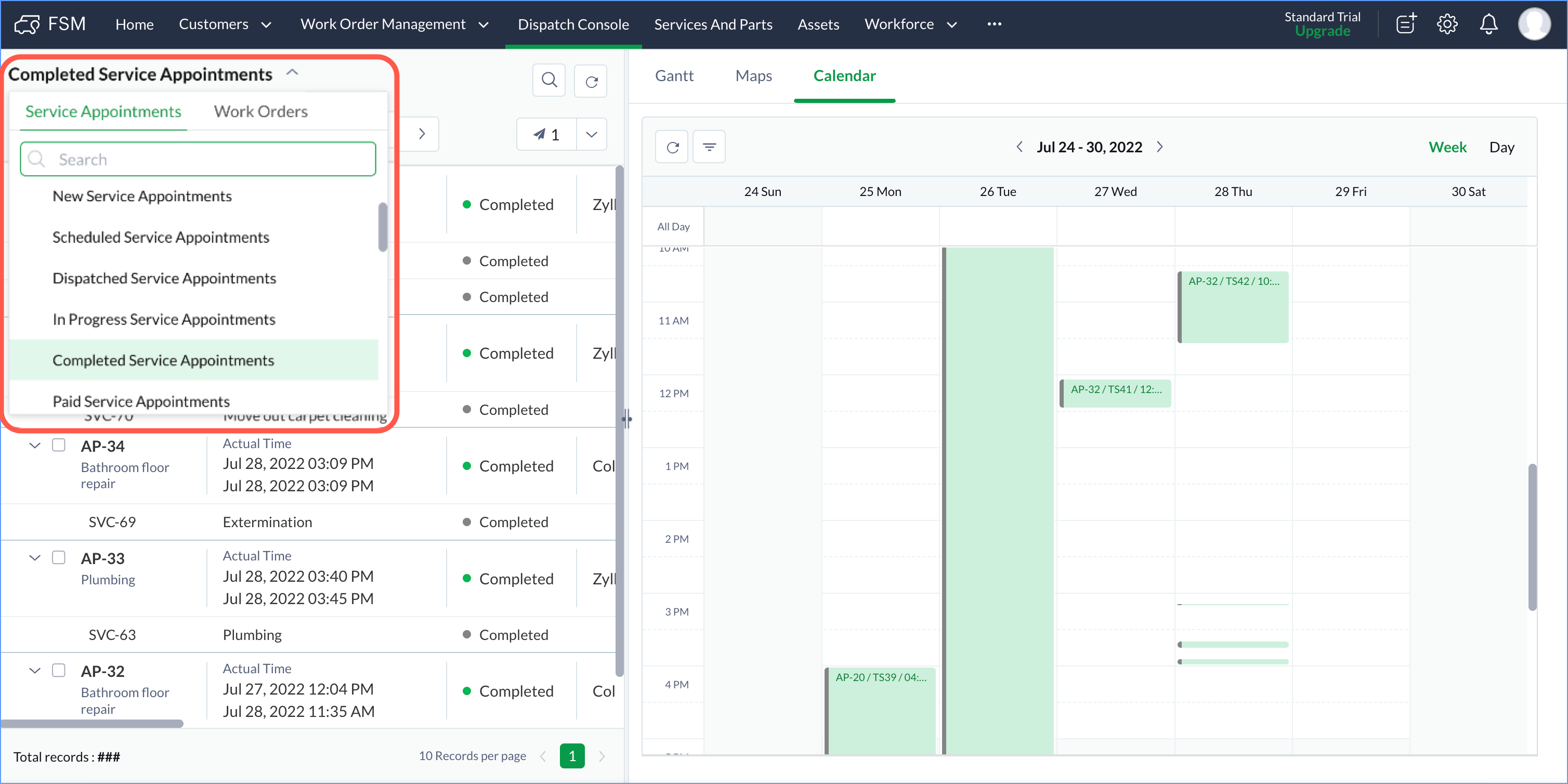Collapse the AP-34 row chevron
The width and height of the screenshot is (1568, 784).
35,446
